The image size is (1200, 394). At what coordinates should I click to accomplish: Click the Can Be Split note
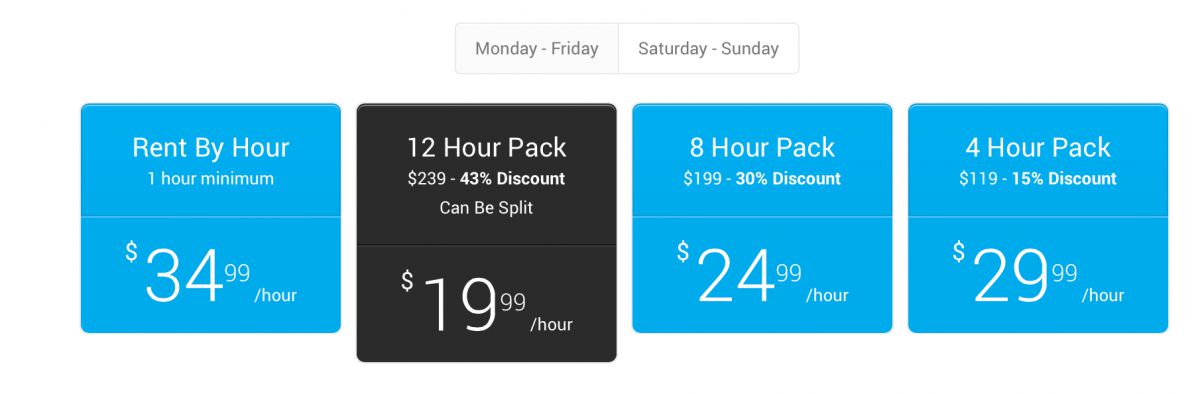(x=487, y=208)
